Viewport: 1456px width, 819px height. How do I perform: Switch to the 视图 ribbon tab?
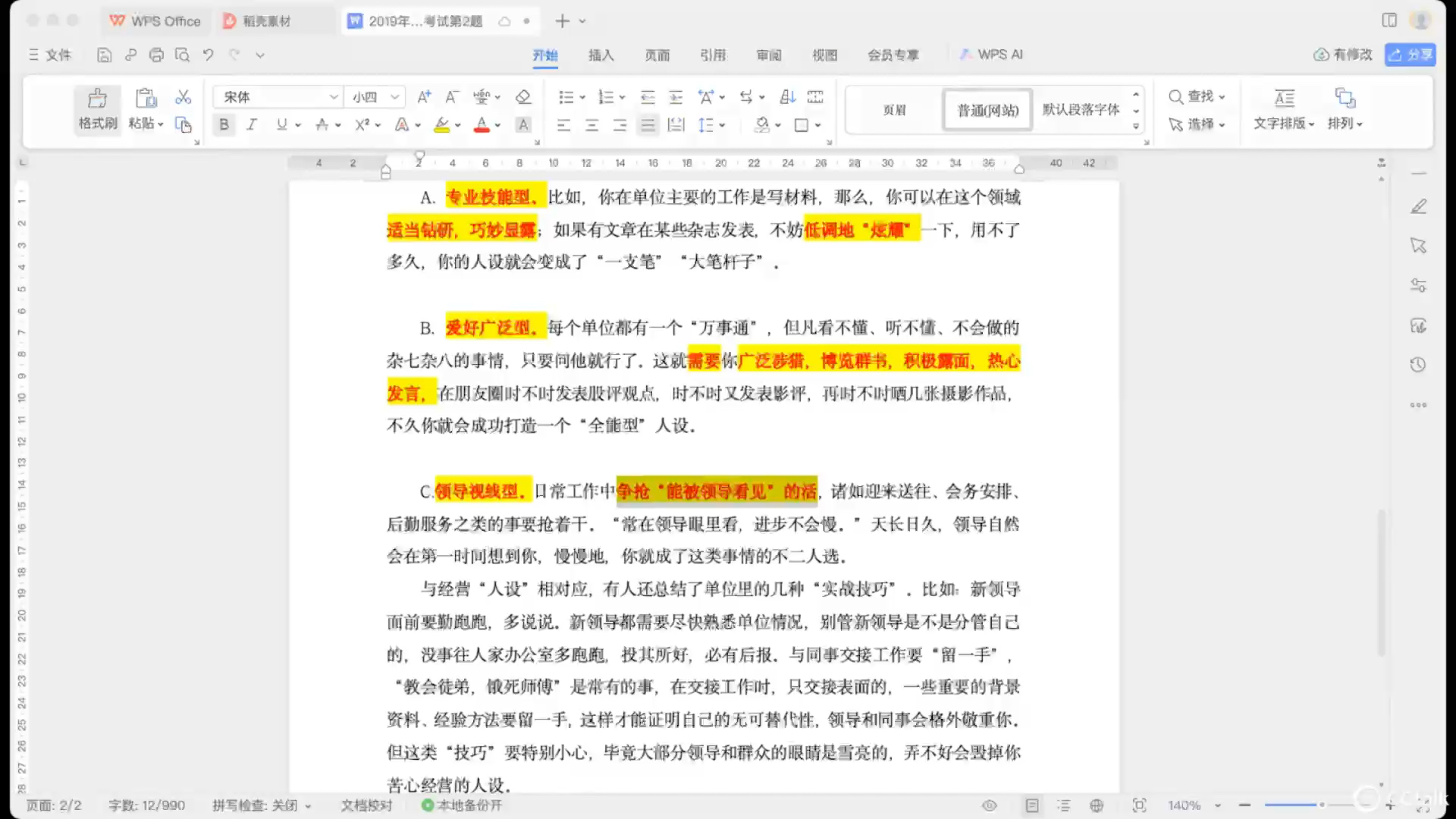coord(825,55)
